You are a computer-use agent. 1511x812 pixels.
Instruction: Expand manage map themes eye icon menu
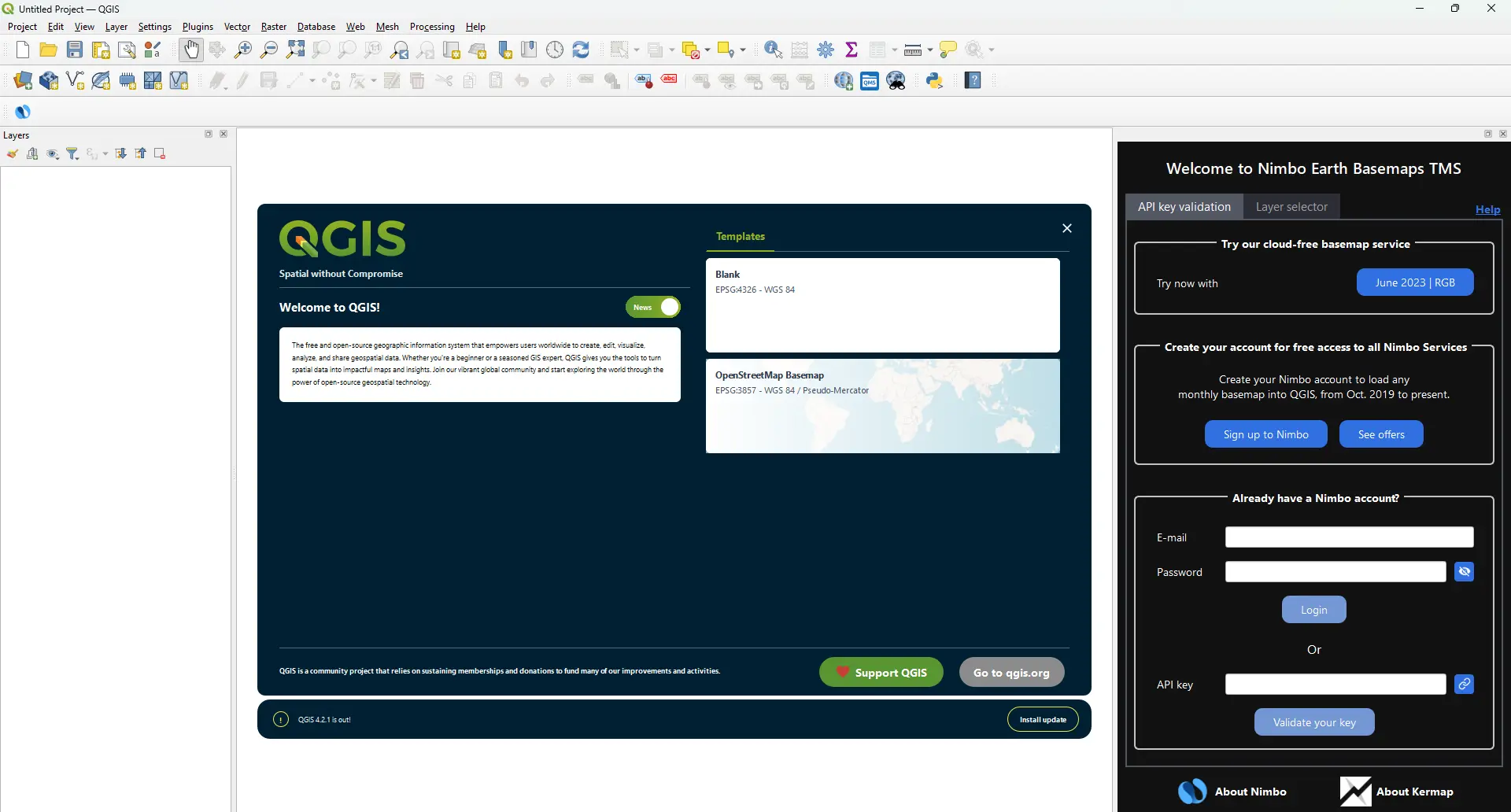(x=53, y=153)
